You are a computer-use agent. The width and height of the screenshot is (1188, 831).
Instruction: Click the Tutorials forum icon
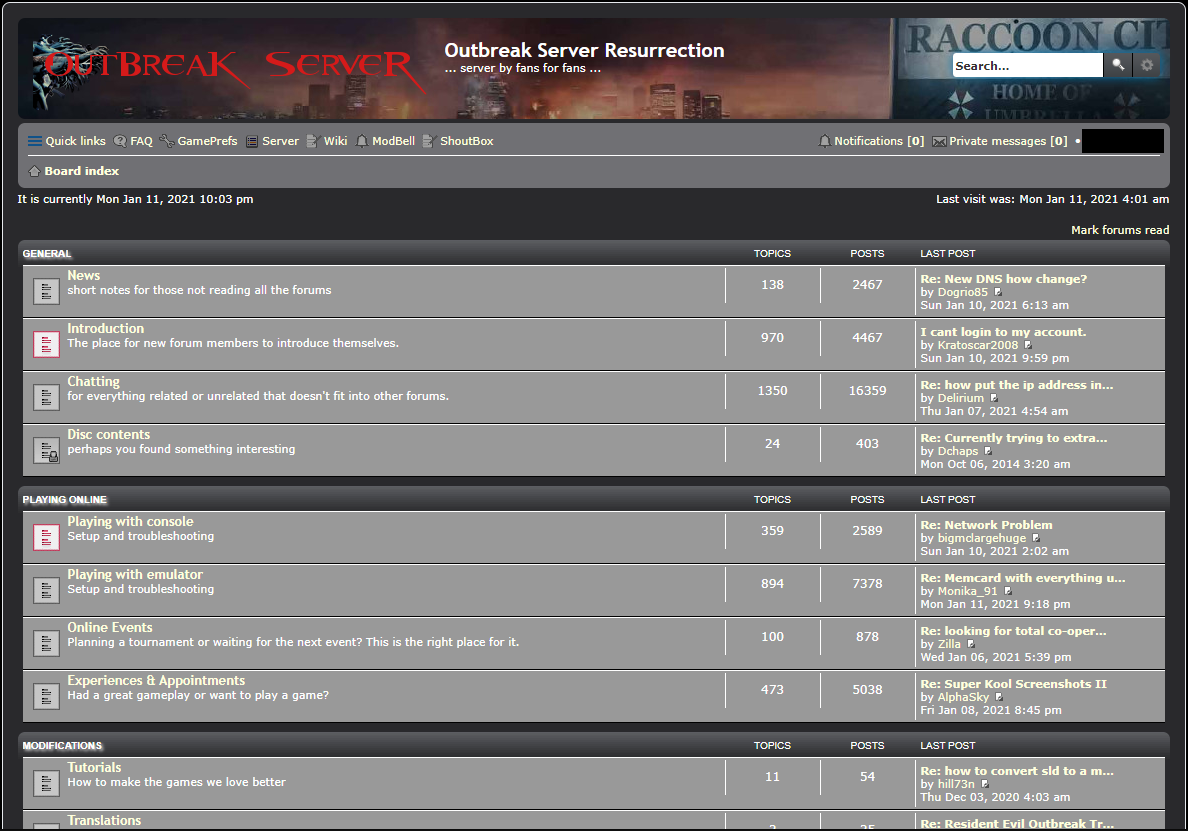click(x=46, y=784)
